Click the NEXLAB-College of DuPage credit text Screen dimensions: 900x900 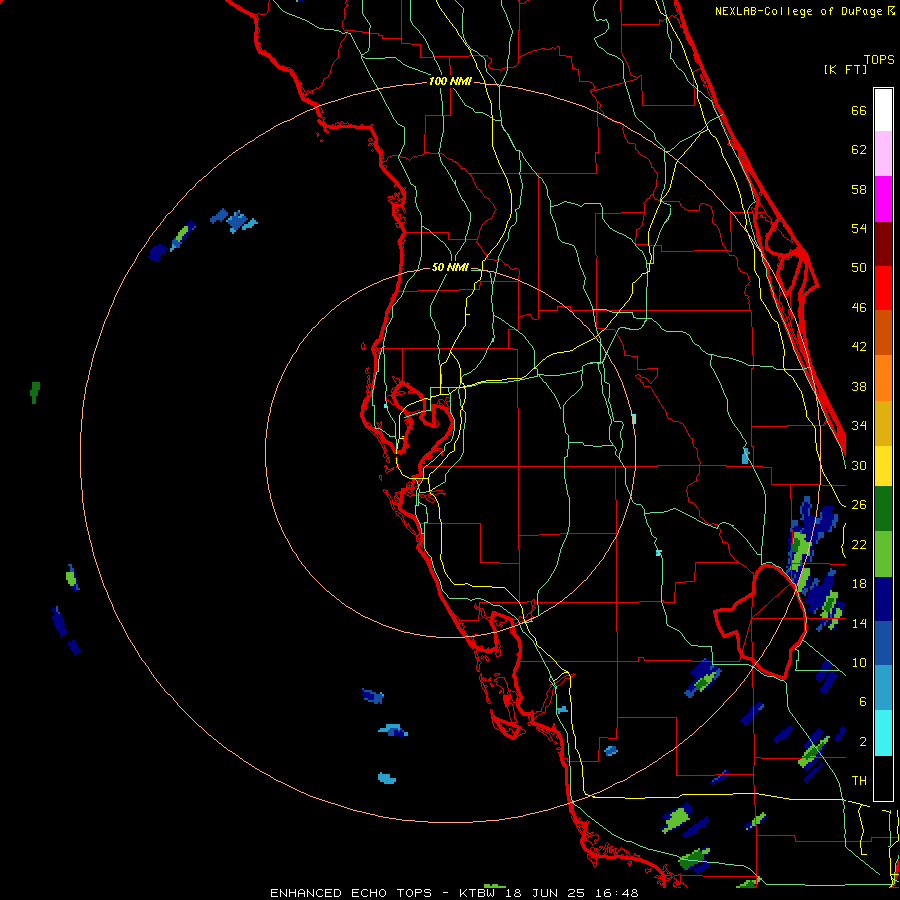800,11
